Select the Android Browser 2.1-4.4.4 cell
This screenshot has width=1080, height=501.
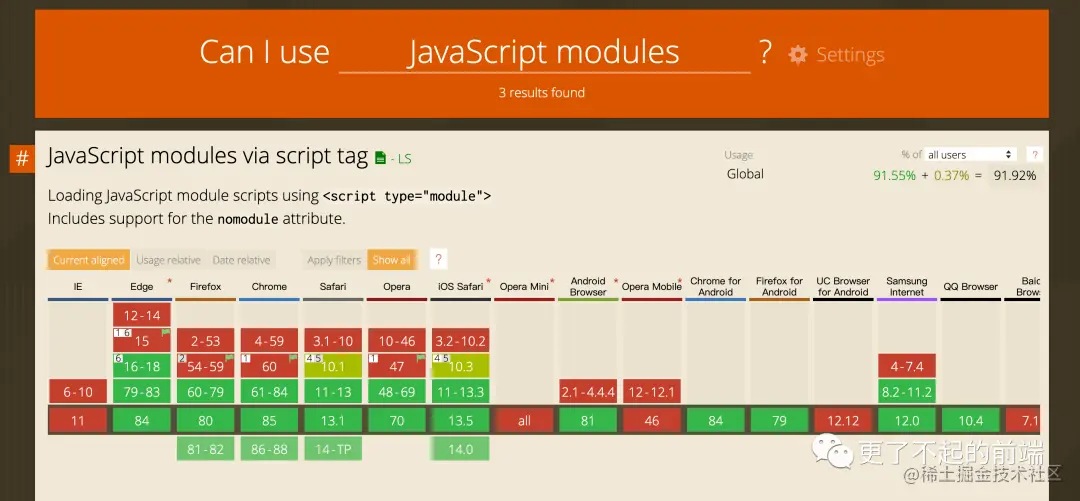point(588,391)
